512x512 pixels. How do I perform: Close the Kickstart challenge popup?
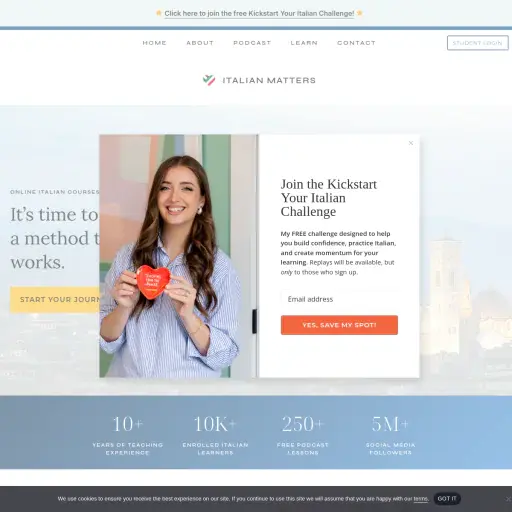pos(411,143)
